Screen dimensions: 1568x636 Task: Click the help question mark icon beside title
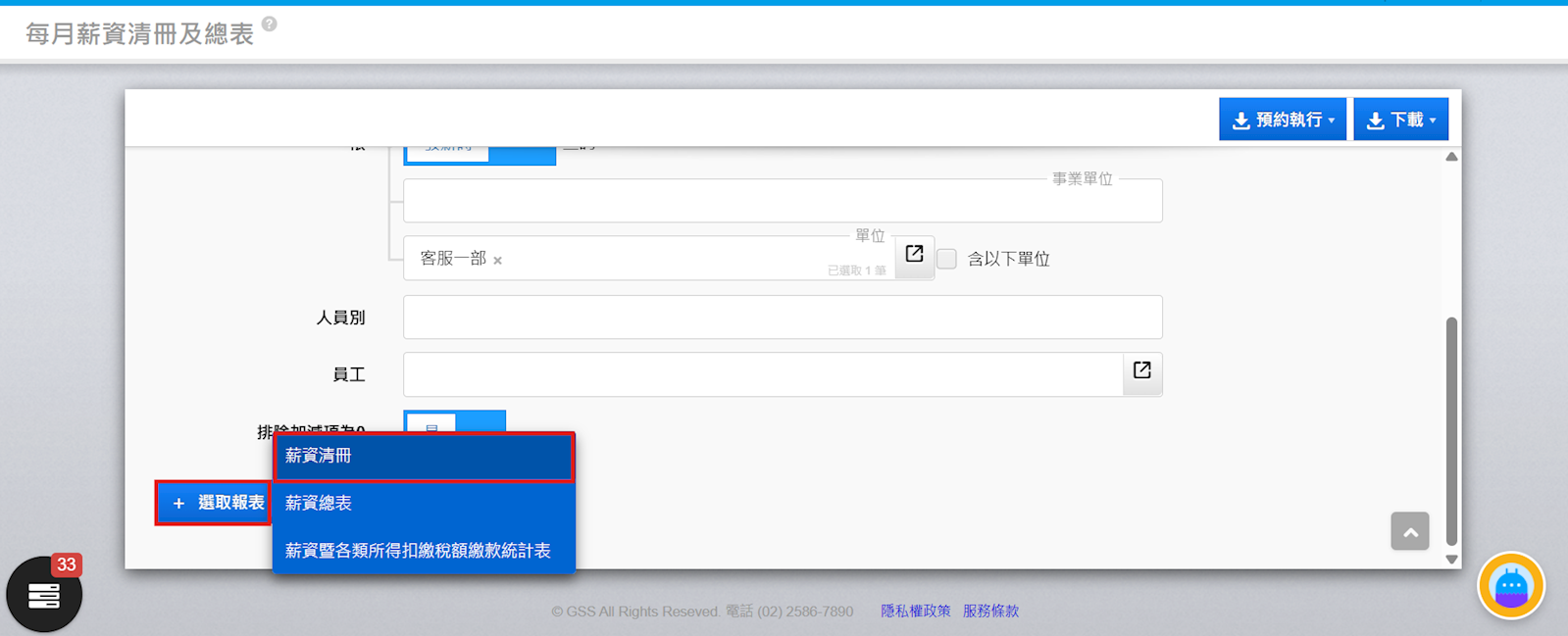[x=270, y=24]
